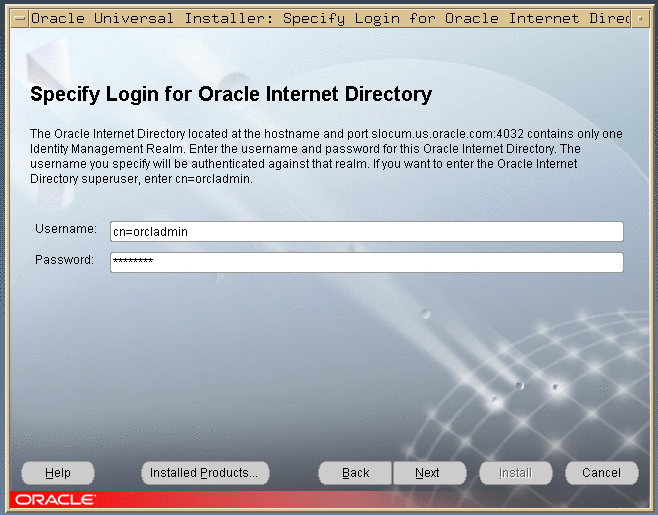The image size is (658, 515).
Task: Open the Installed Products list
Action: pyautogui.click(x=205, y=473)
